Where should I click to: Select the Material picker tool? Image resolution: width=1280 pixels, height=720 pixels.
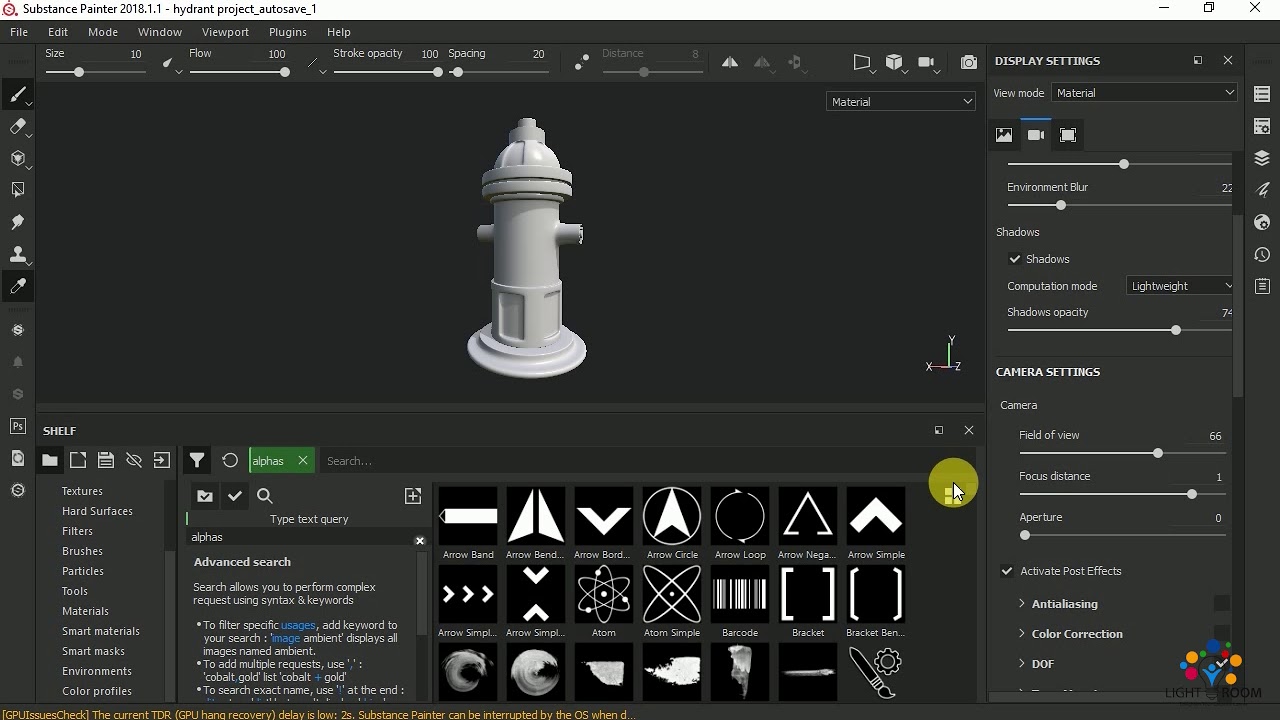click(17, 286)
